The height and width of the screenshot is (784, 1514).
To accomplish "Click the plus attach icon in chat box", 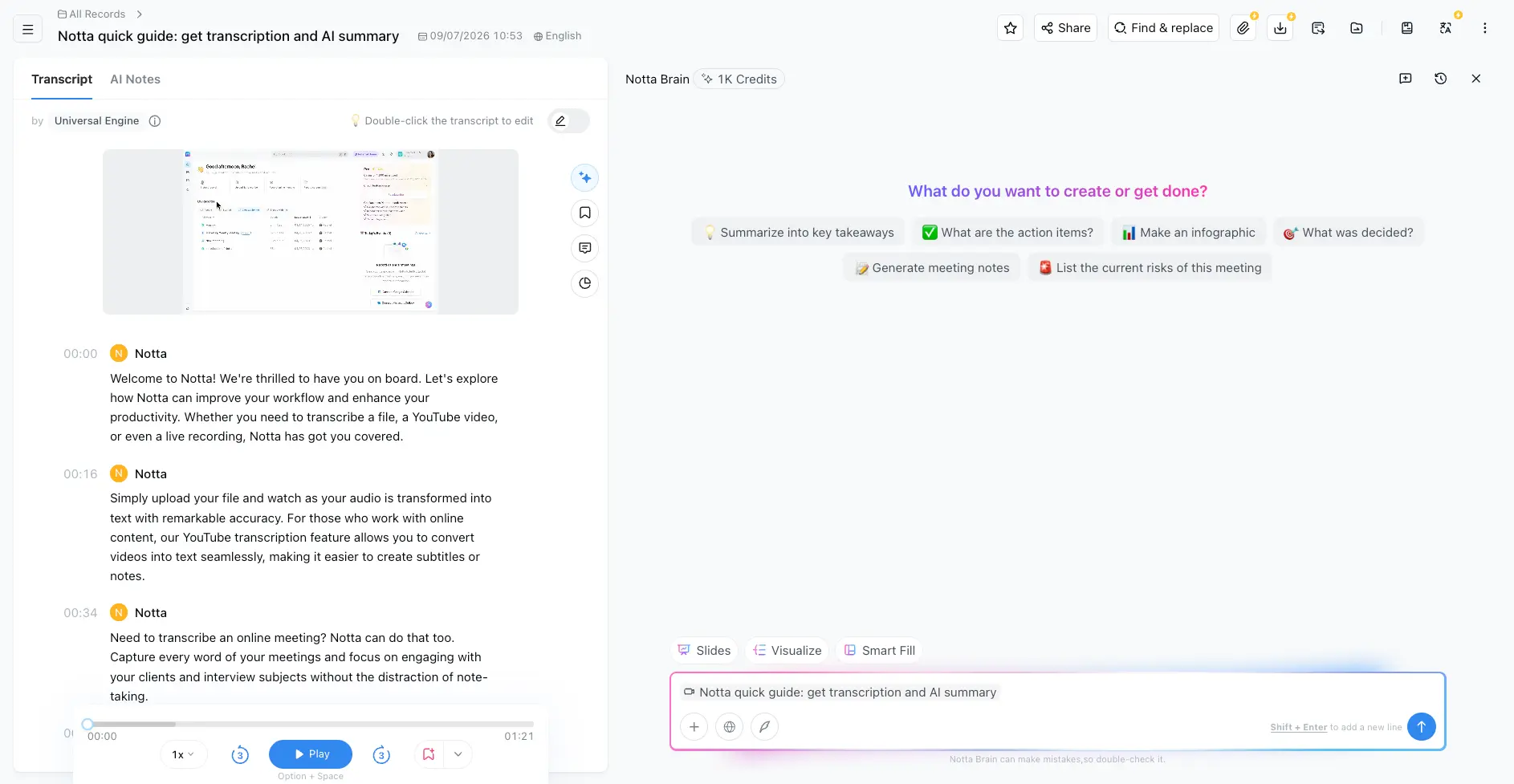I will tap(694, 727).
